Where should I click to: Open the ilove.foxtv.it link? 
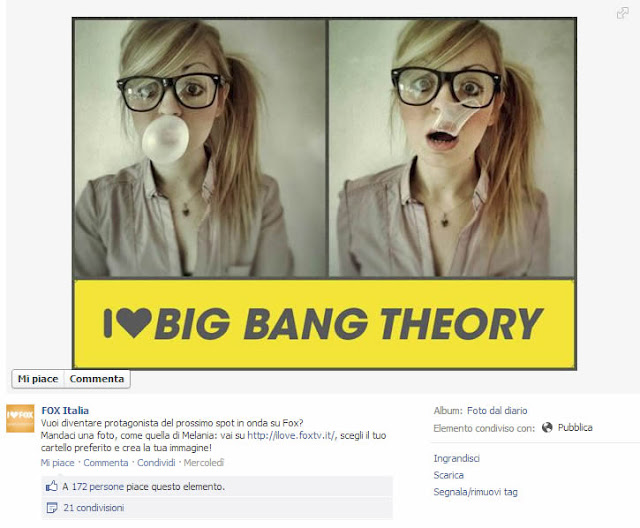click(x=292, y=435)
